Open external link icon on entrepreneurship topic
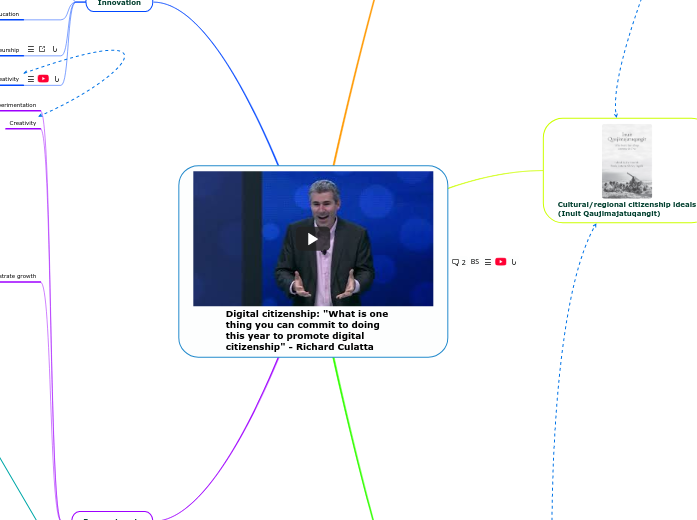Screen dimensions: 697x520 42,49
